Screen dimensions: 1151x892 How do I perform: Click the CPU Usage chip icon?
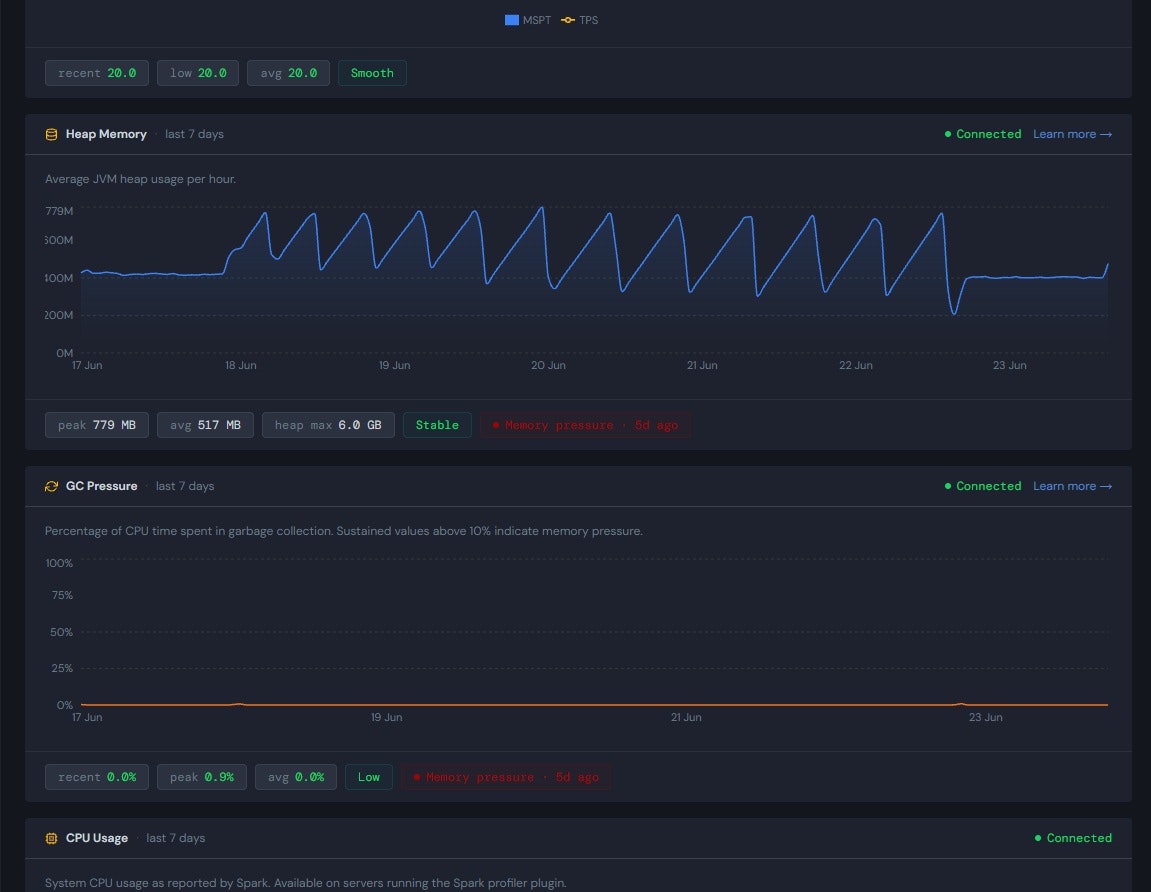(51, 838)
